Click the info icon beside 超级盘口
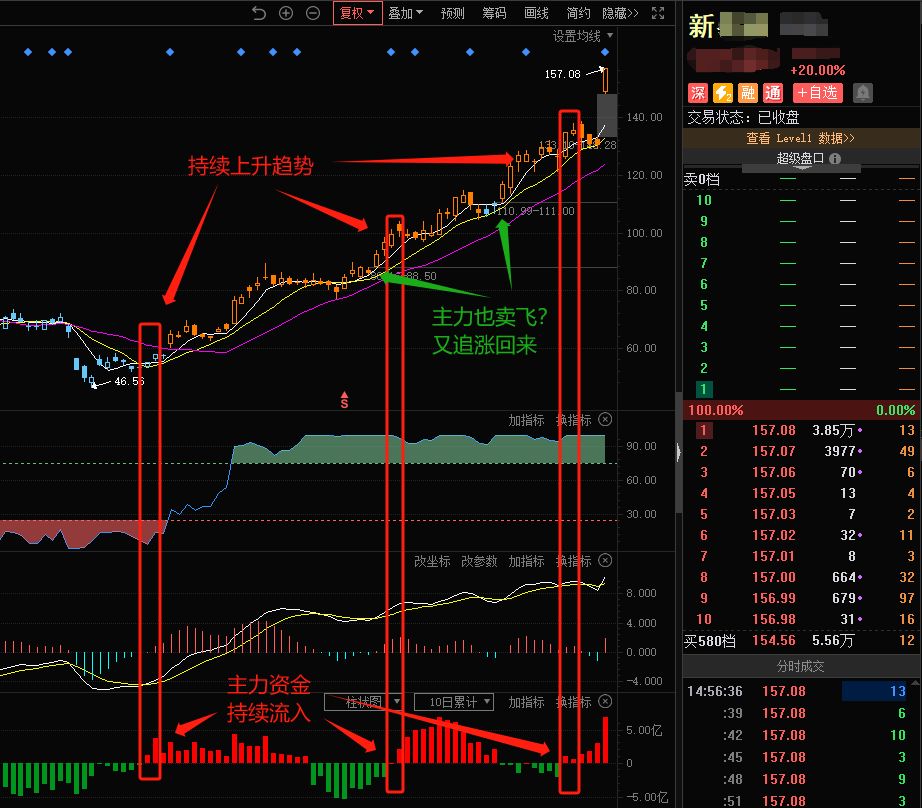The image size is (922, 808). (x=835, y=159)
